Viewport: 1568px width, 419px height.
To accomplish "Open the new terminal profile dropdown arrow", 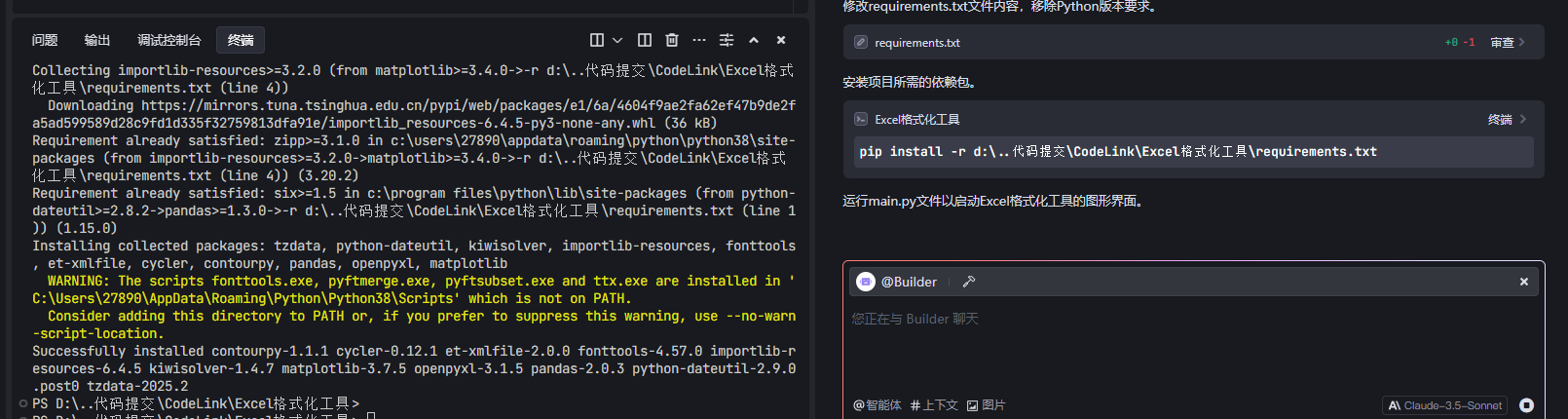I will point(617,40).
